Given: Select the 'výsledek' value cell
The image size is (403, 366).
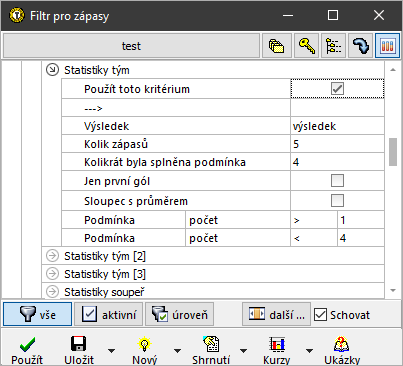Looking at the screenshot, I should click(x=337, y=126).
